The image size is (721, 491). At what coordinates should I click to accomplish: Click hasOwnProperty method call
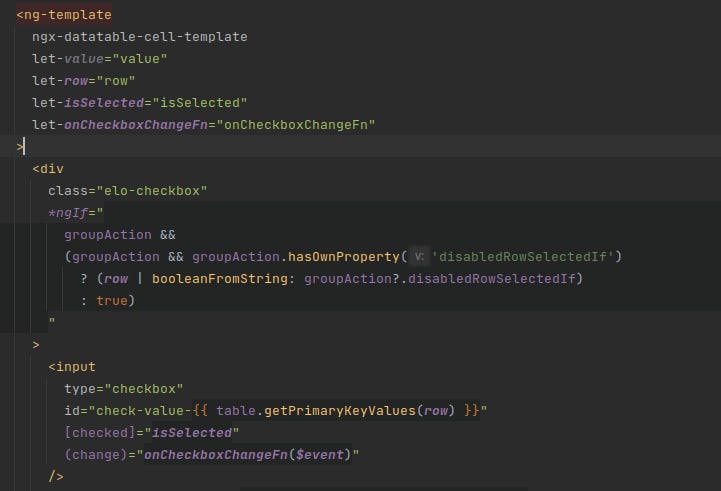click(x=343, y=257)
